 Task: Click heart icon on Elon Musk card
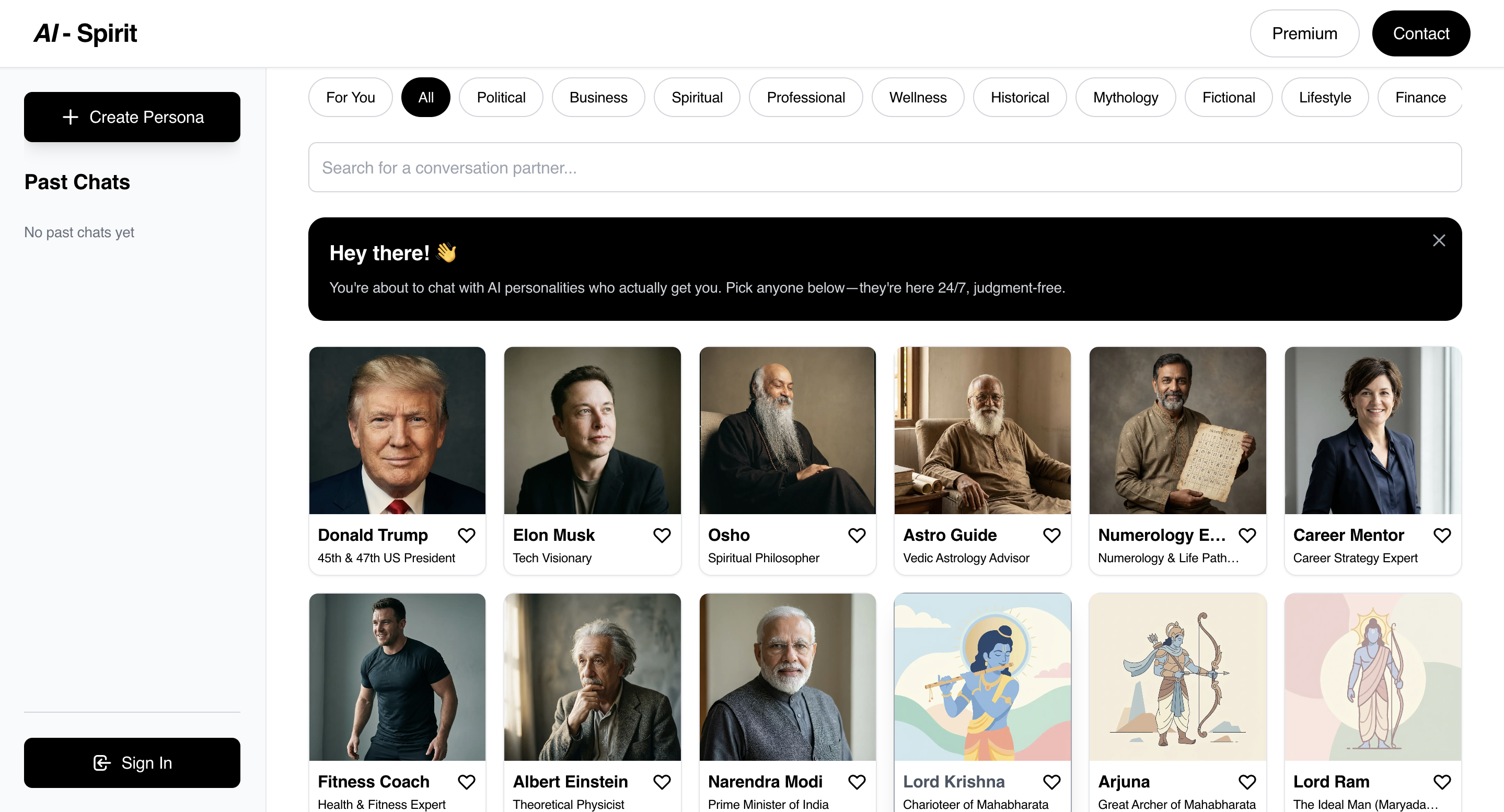pos(662,535)
